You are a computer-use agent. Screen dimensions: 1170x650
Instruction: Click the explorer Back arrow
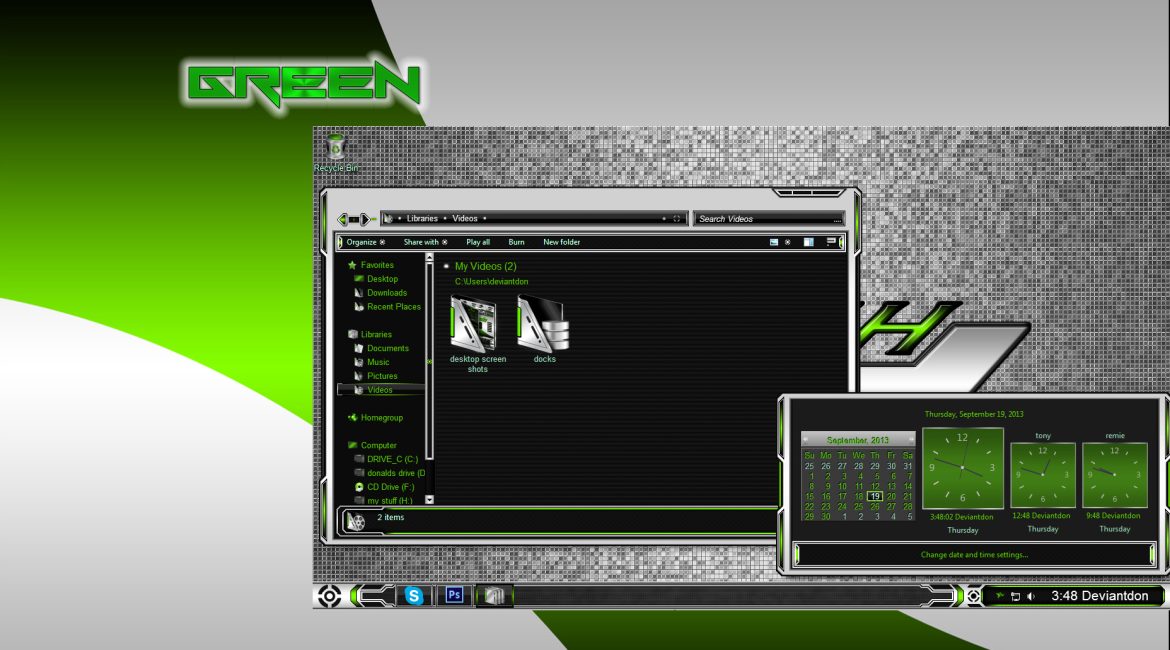pyautogui.click(x=345, y=219)
